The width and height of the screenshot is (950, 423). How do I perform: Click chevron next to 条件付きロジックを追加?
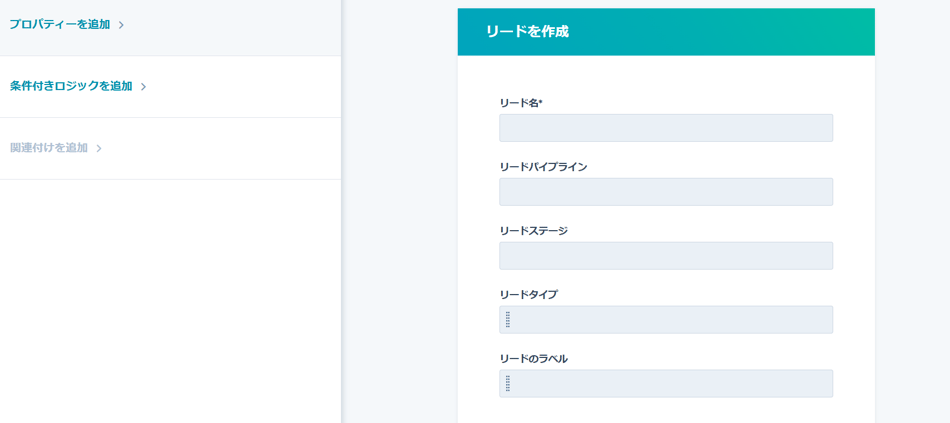144,87
